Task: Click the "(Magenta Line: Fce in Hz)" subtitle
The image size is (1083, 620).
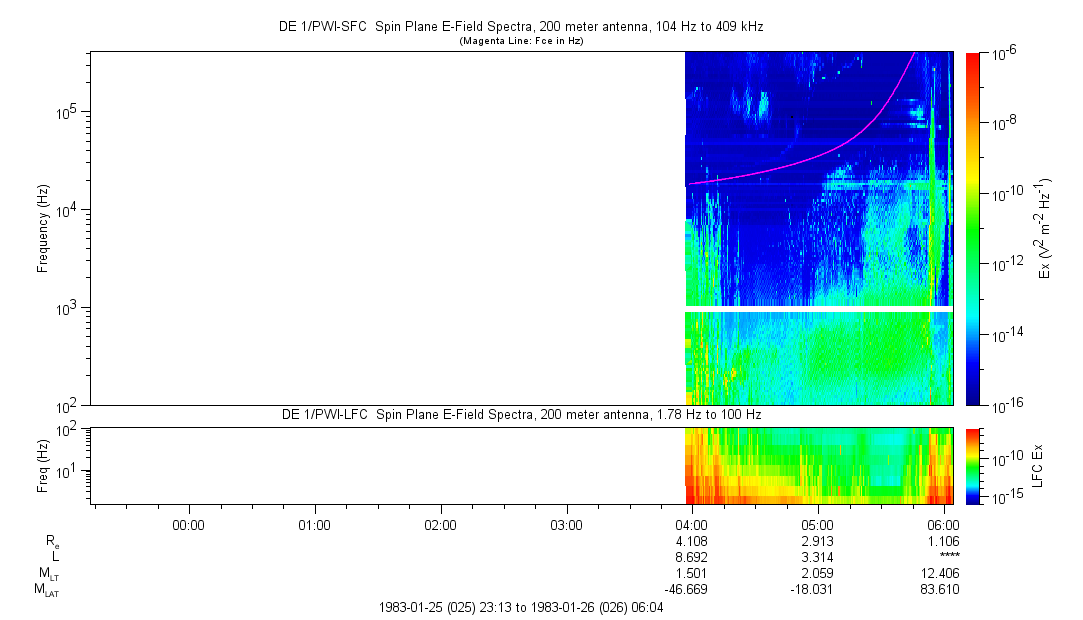Action: [x=520, y=41]
